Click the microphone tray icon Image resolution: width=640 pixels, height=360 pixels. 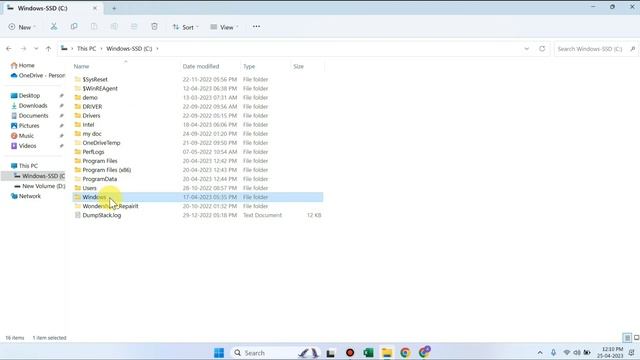click(x=553, y=353)
